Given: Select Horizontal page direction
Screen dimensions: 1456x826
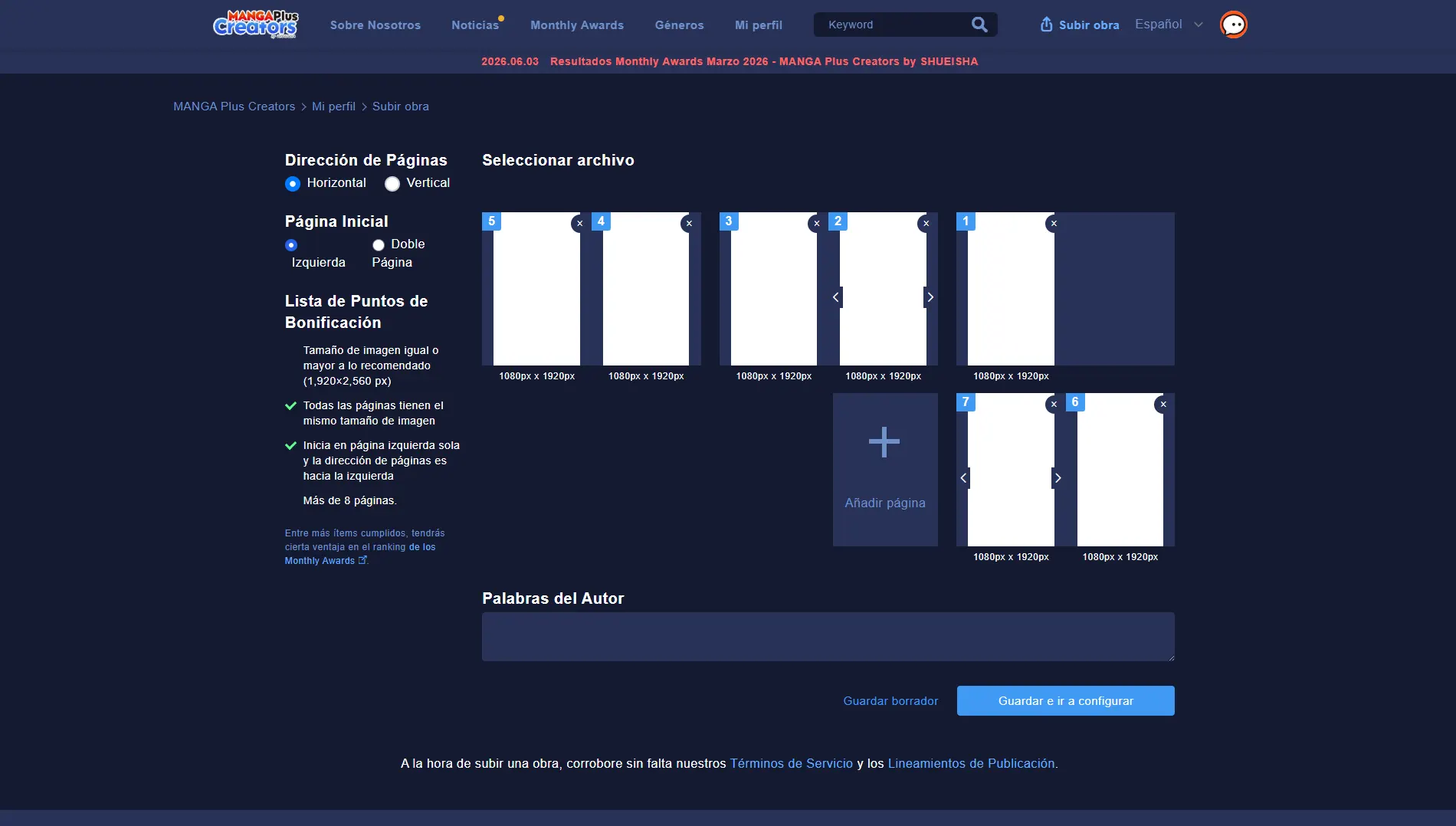Looking at the screenshot, I should (292, 184).
